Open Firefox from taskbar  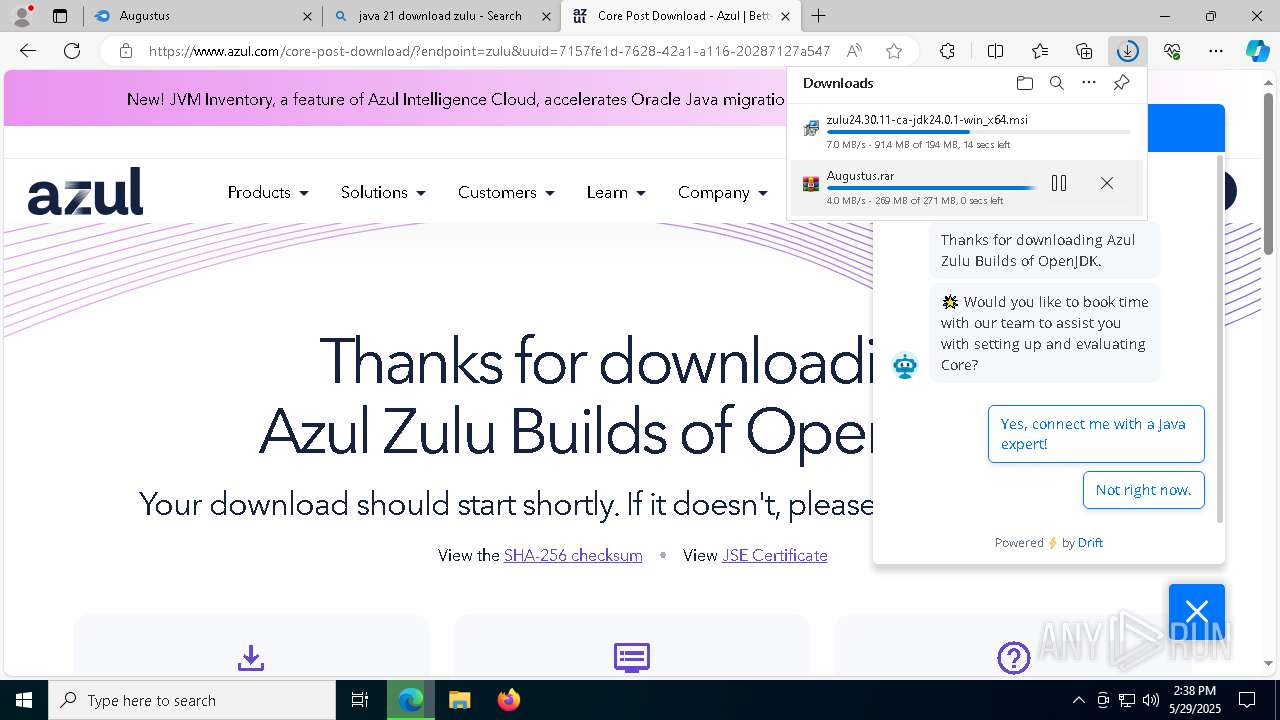[x=508, y=700]
